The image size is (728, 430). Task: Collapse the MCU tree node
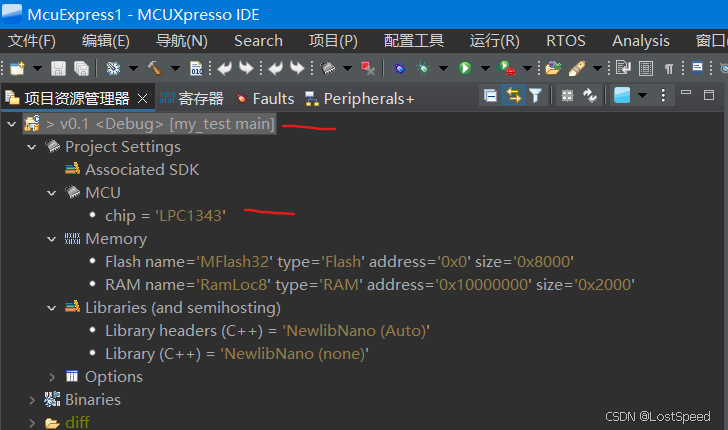pyautogui.click(x=52, y=193)
